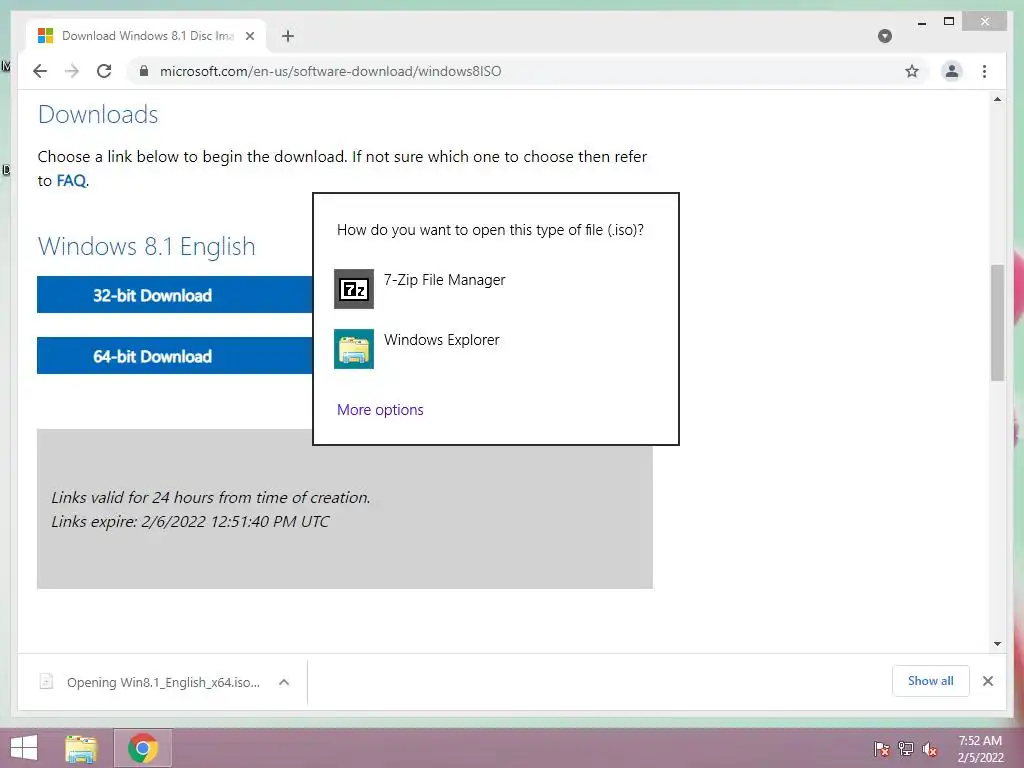Open the Windows Start button
The width and height of the screenshot is (1024, 768).
pyautogui.click(x=24, y=748)
